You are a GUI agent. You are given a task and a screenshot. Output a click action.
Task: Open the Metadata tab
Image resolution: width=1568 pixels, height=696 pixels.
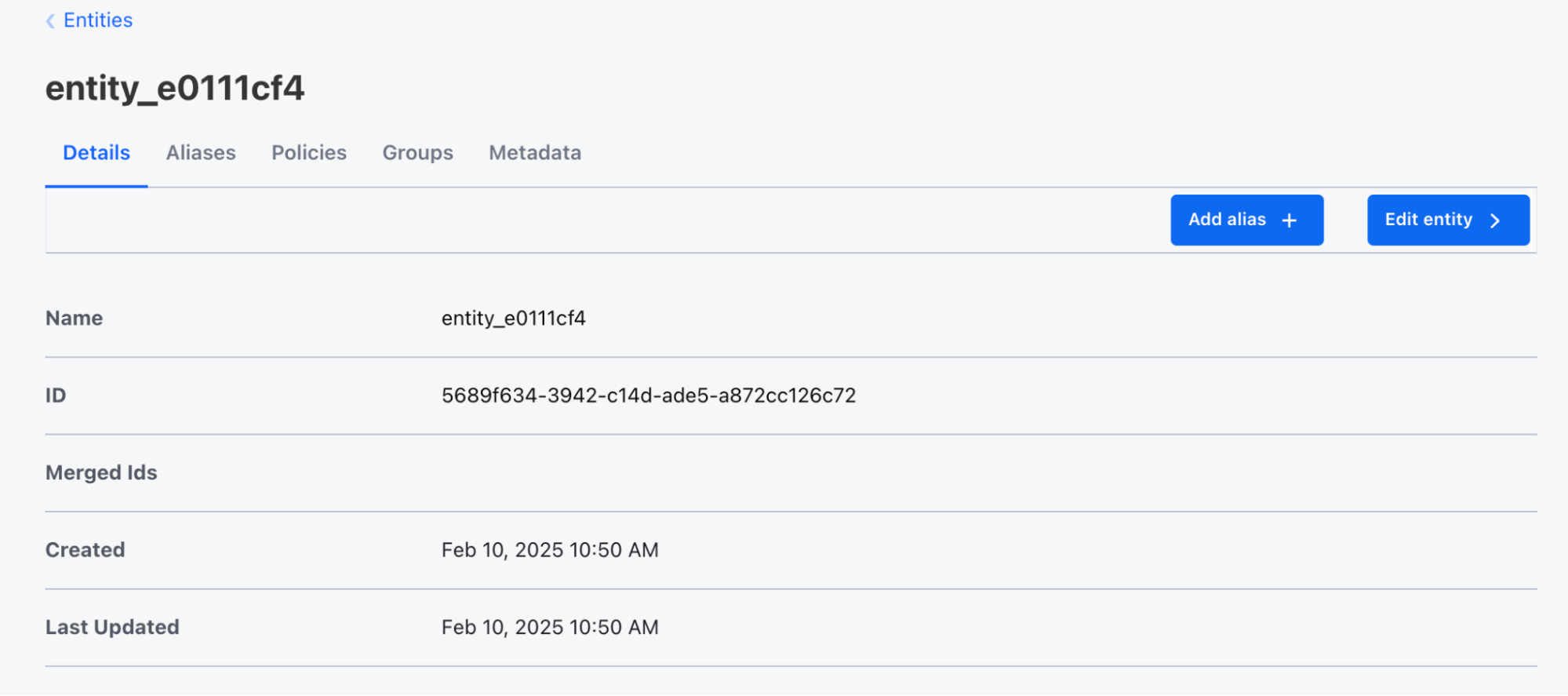(534, 152)
